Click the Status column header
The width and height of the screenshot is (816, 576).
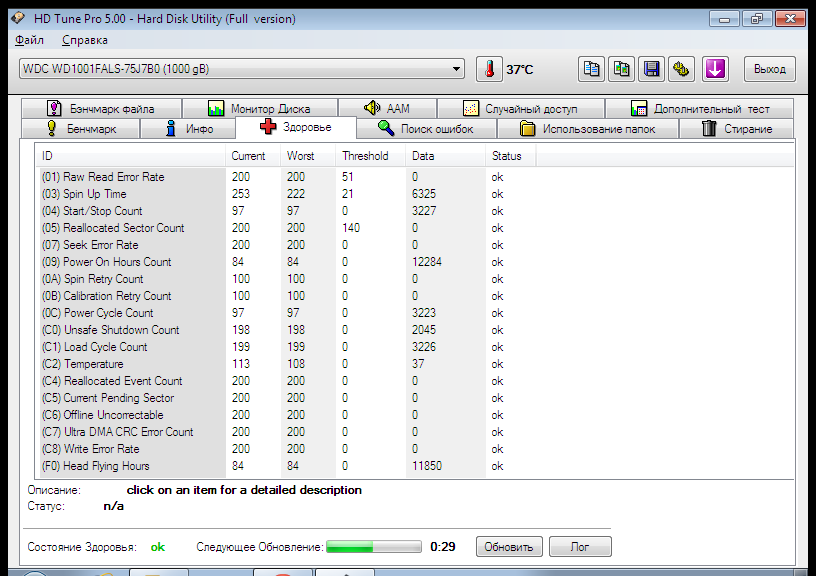point(511,156)
